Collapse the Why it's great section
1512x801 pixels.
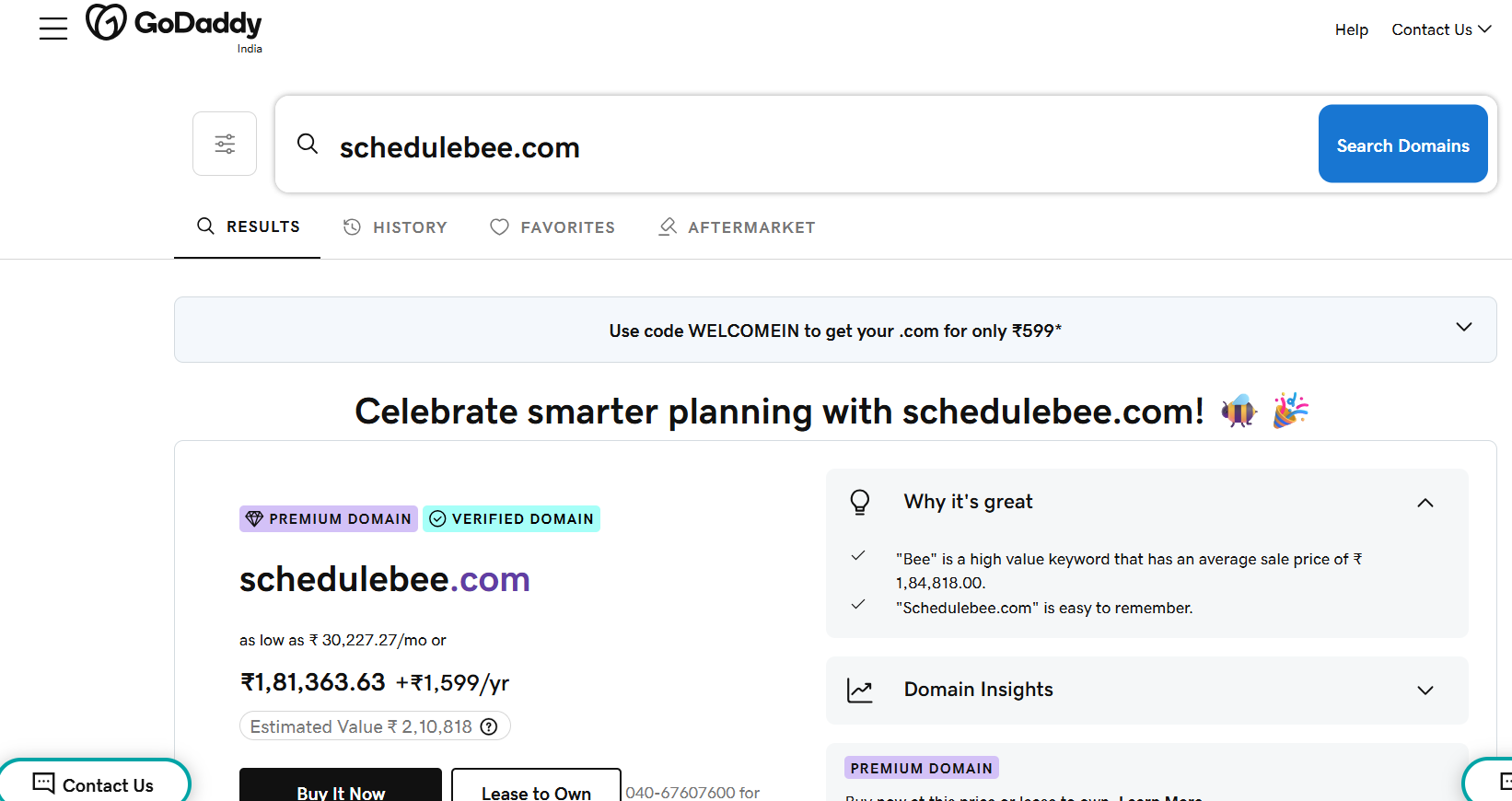pyautogui.click(x=1425, y=503)
